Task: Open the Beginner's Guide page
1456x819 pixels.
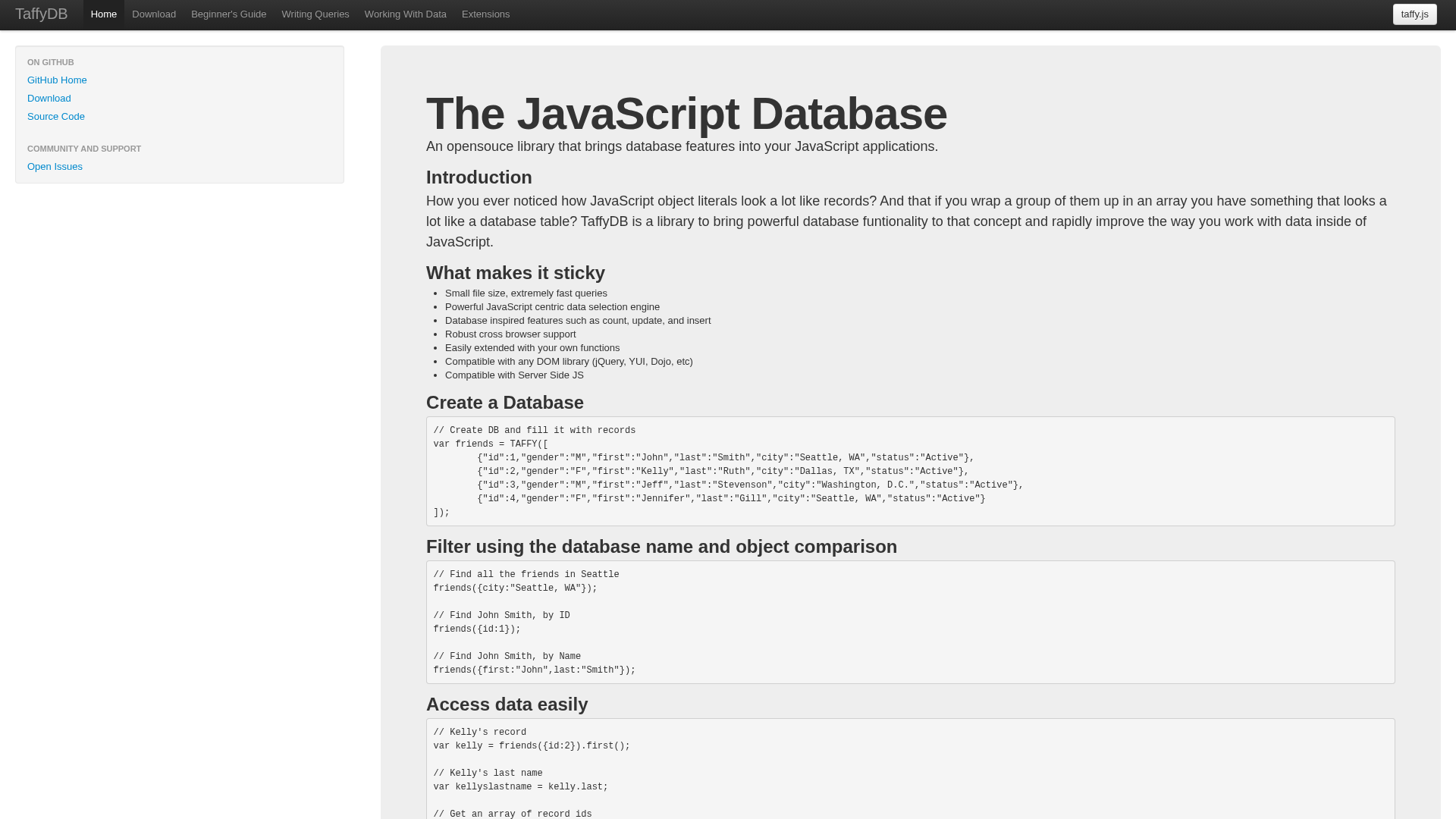Action: 228,14
